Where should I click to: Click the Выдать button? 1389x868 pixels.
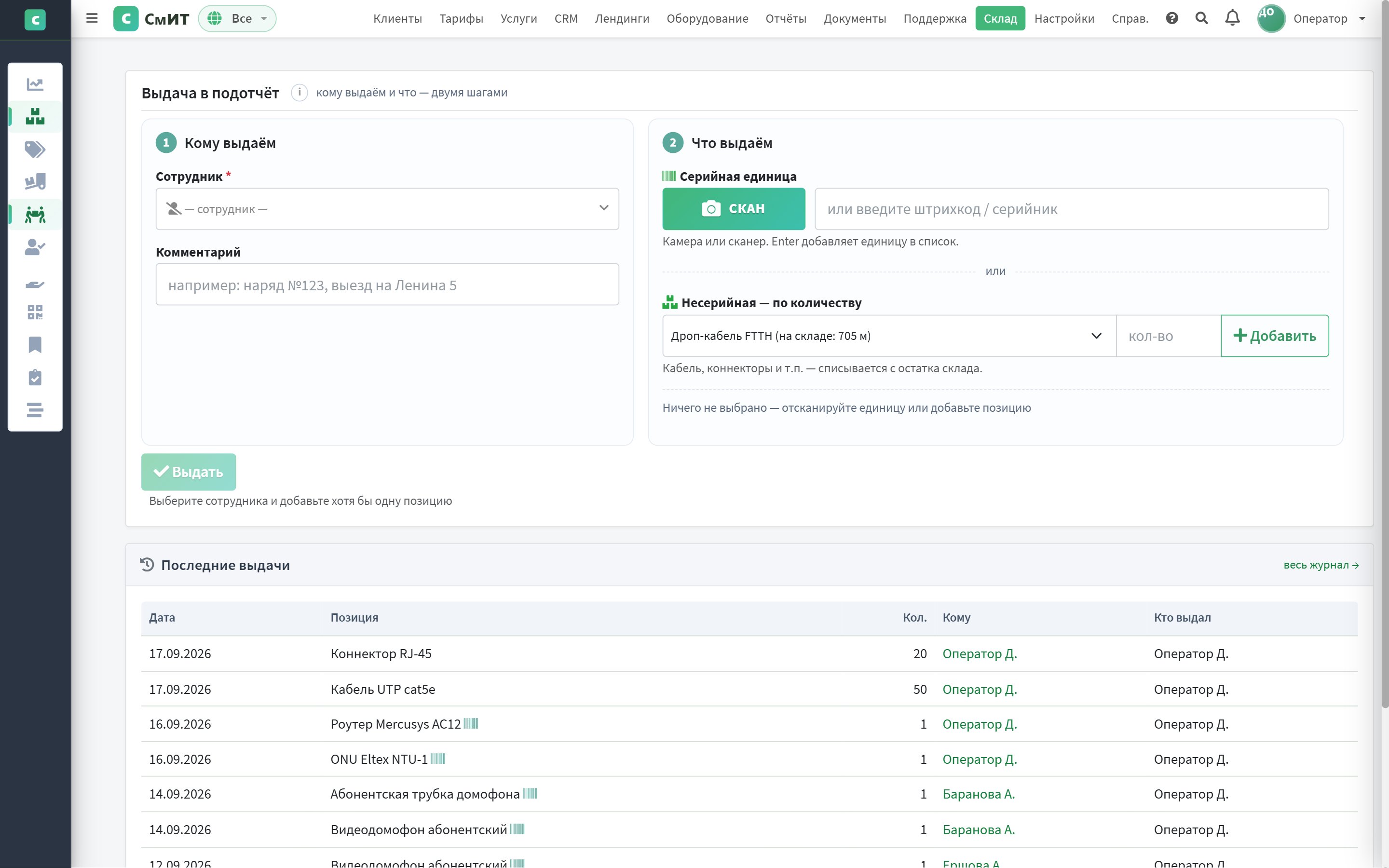[x=188, y=472]
